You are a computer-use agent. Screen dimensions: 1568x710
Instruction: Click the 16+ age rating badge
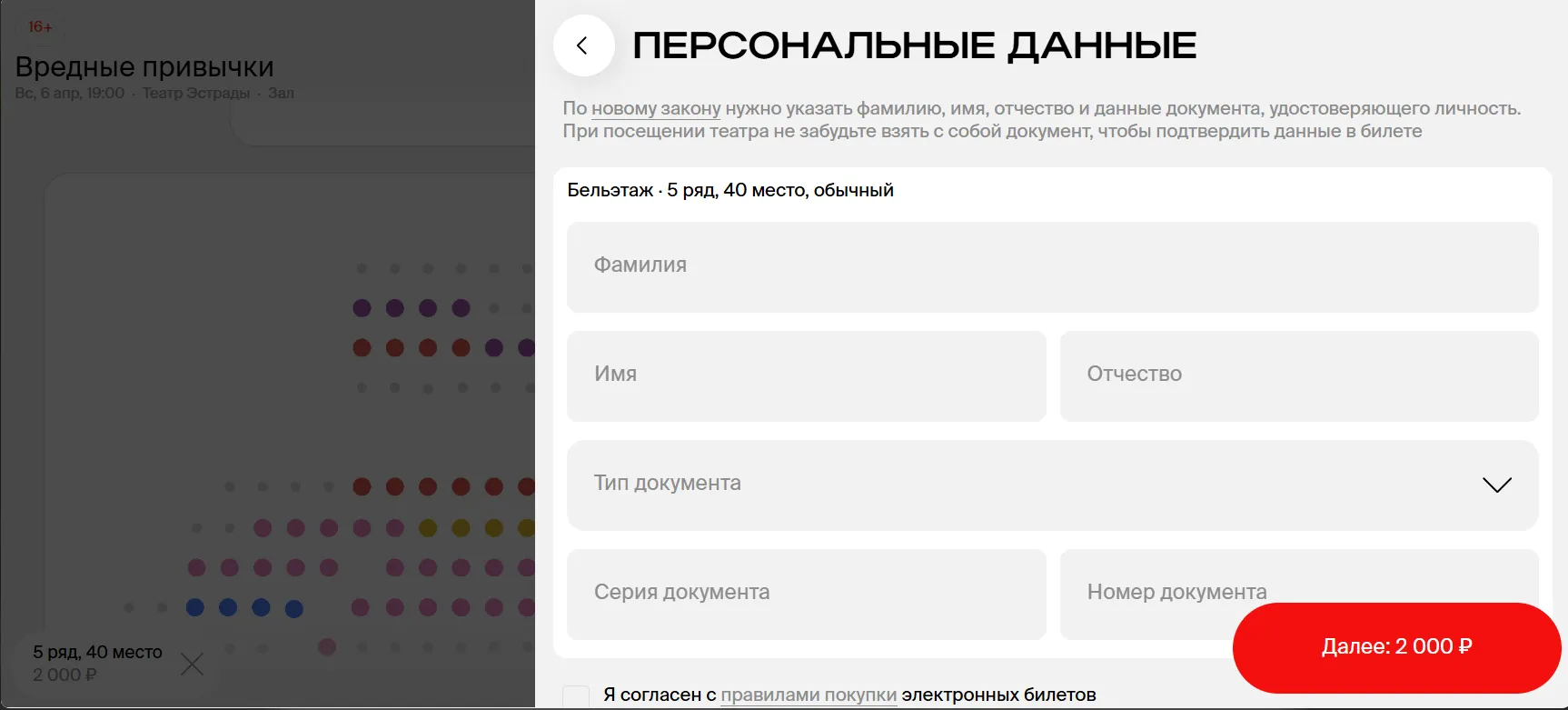(x=40, y=27)
